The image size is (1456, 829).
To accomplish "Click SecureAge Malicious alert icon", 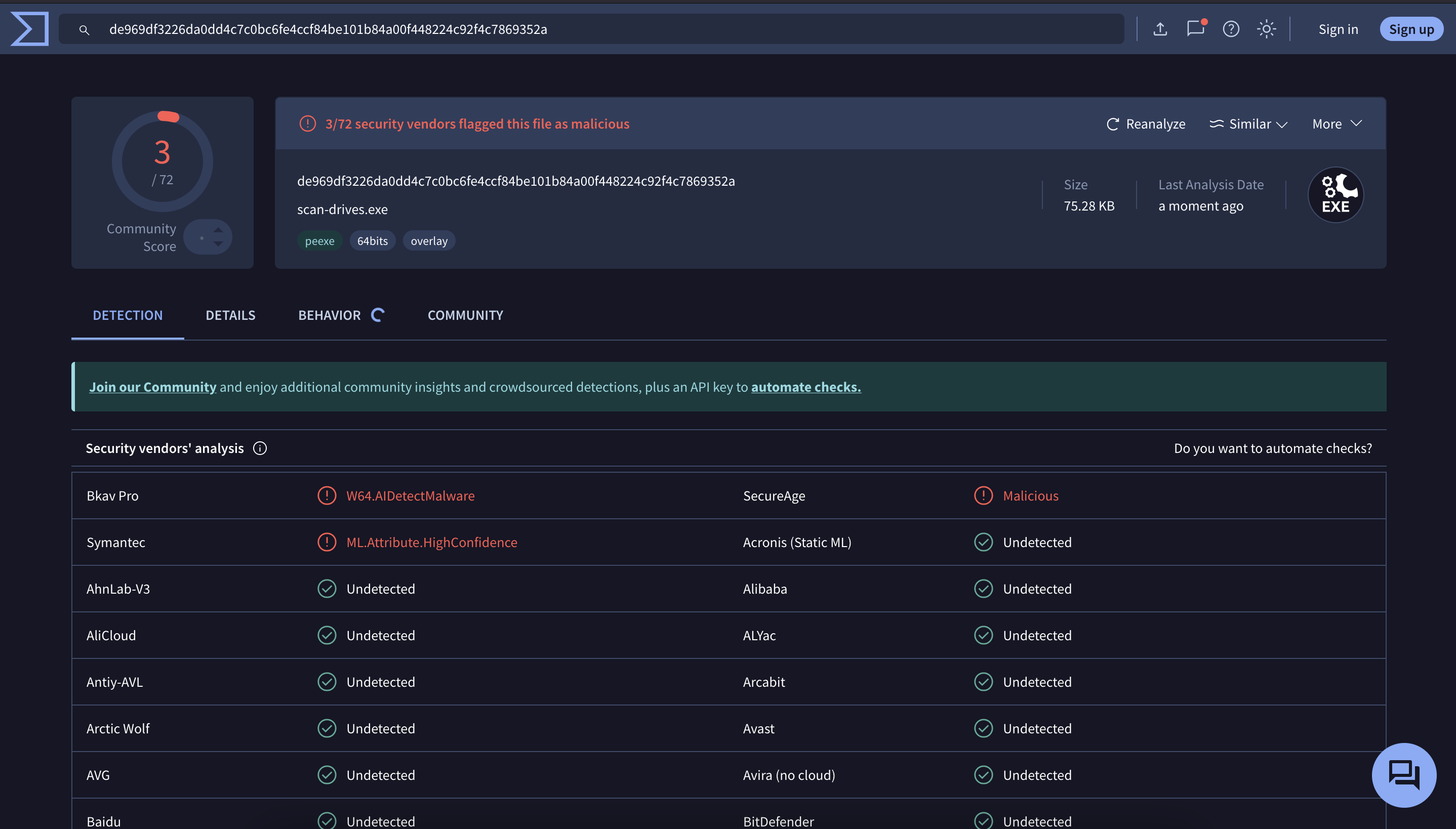I will [x=983, y=495].
